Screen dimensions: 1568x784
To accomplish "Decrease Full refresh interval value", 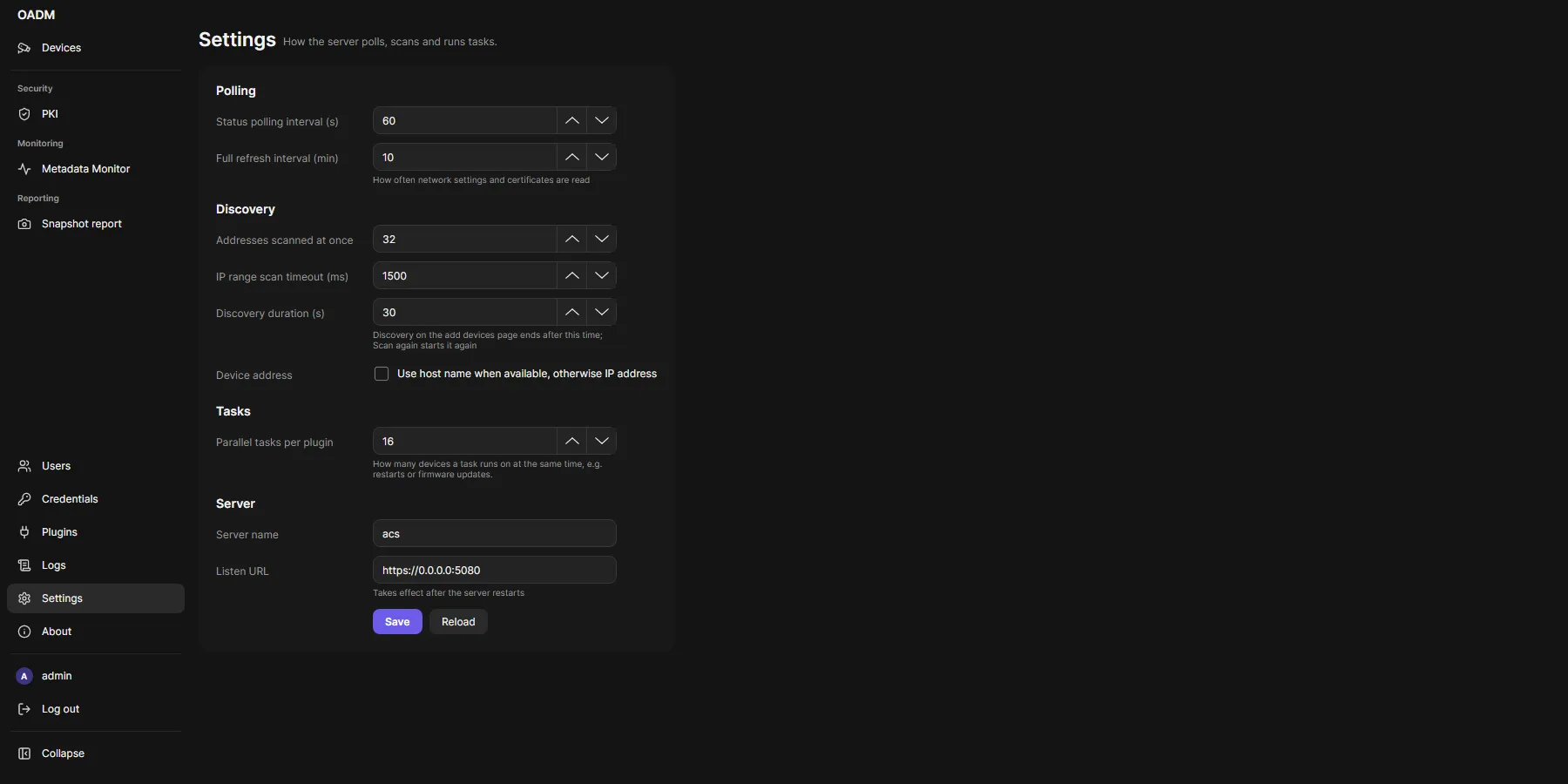I will coord(602,157).
